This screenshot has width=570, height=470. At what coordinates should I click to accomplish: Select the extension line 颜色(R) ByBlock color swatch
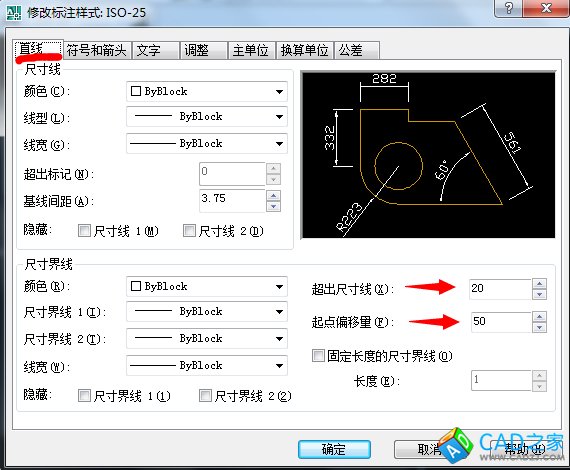pos(136,286)
